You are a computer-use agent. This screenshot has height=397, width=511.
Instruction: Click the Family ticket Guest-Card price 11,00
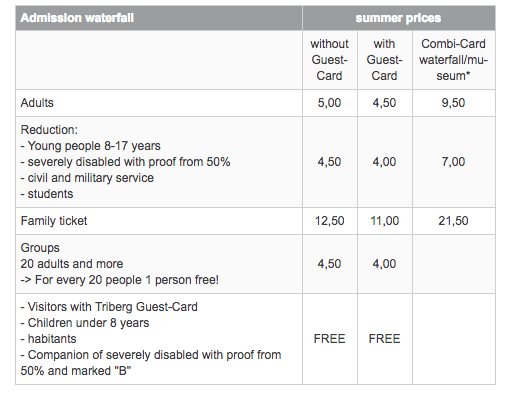click(384, 221)
